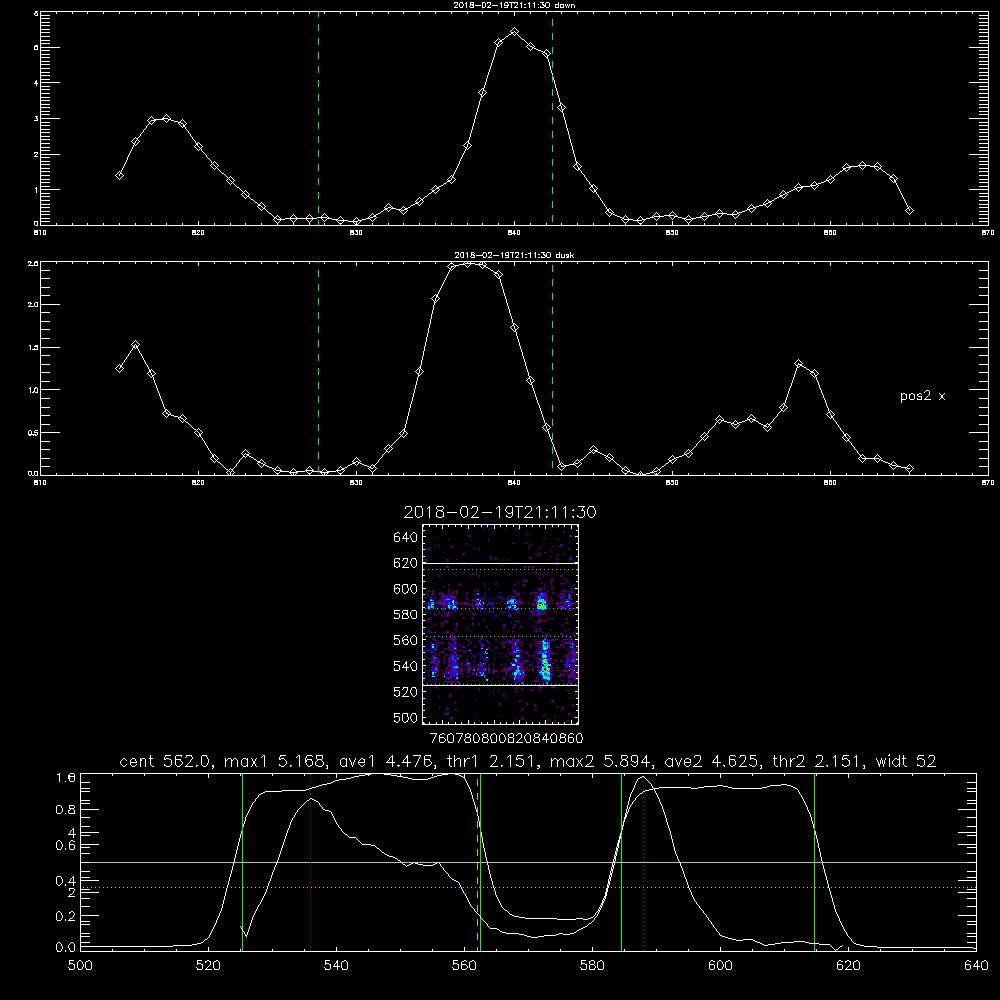Click the "ave2 4.625" value in stats line
Image resolution: width=1000 pixels, height=1000 pixels.
coord(711,761)
